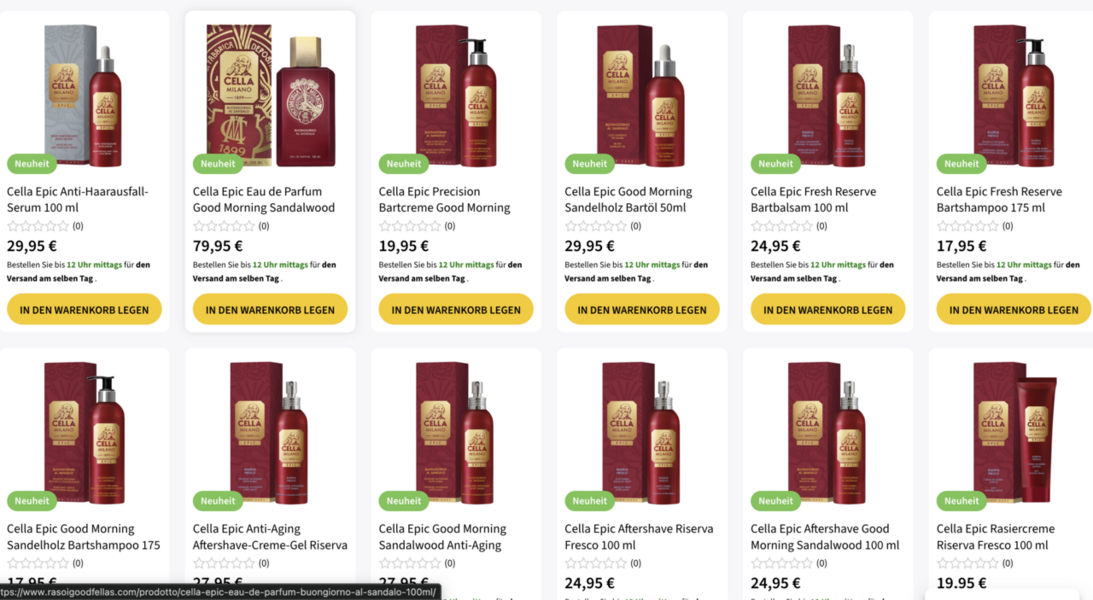Screen dimensions: 1093x600
Task: Click star rating of Fresh Reserve Bartbalsam
Action: tap(784, 227)
